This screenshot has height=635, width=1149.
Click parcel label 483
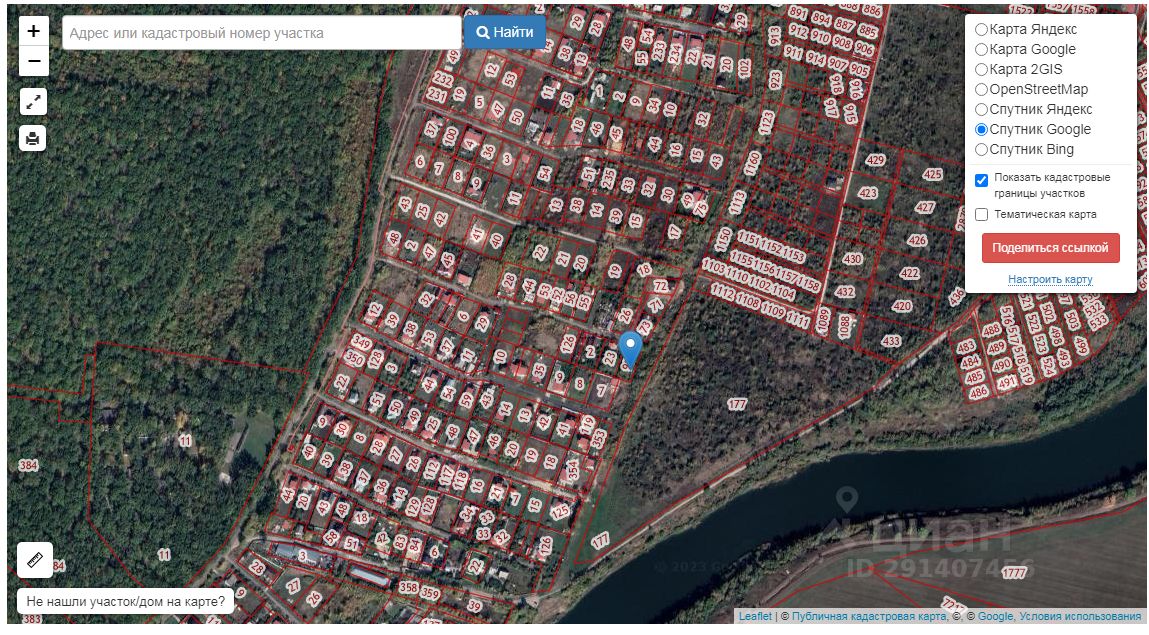[966, 347]
